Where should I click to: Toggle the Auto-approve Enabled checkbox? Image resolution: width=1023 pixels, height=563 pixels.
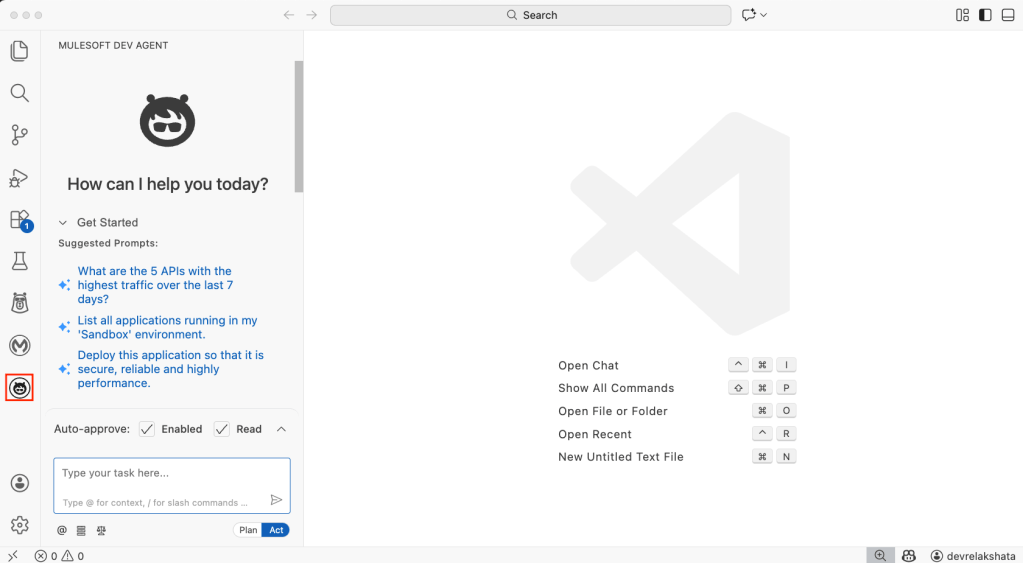(147, 429)
